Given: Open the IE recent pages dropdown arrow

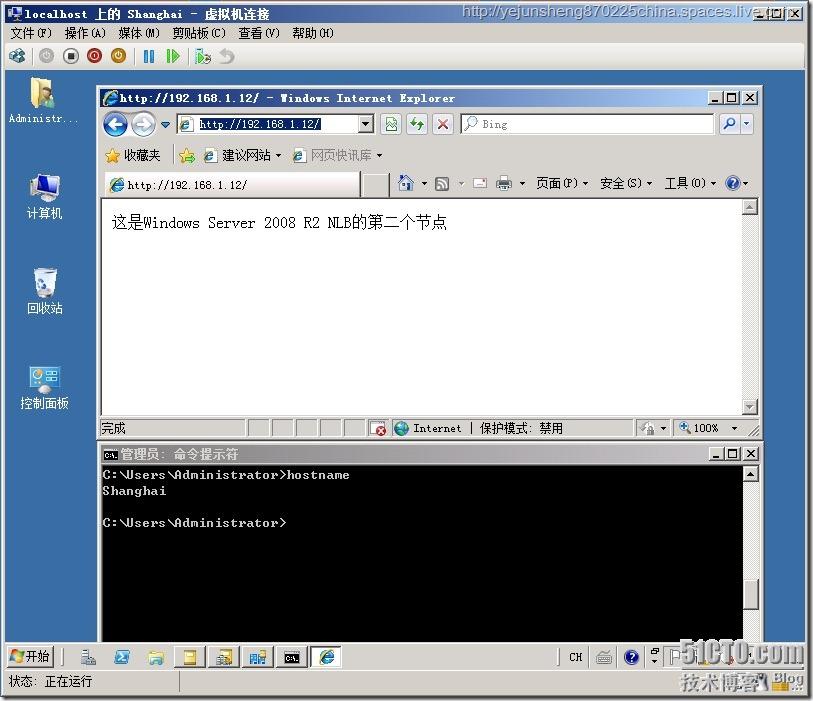Looking at the screenshot, I should (x=165, y=124).
